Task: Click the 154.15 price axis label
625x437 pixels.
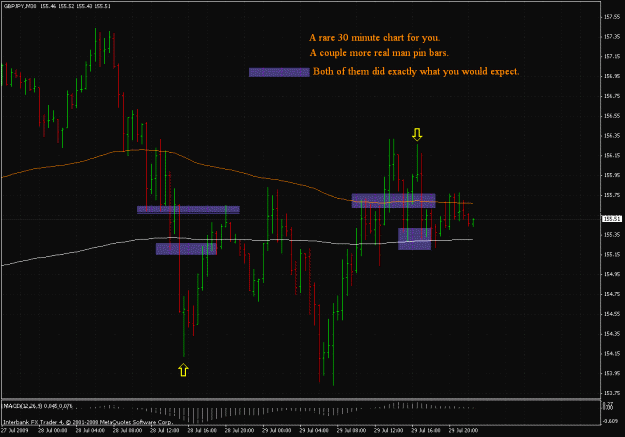Action: pyautogui.click(x=612, y=354)
